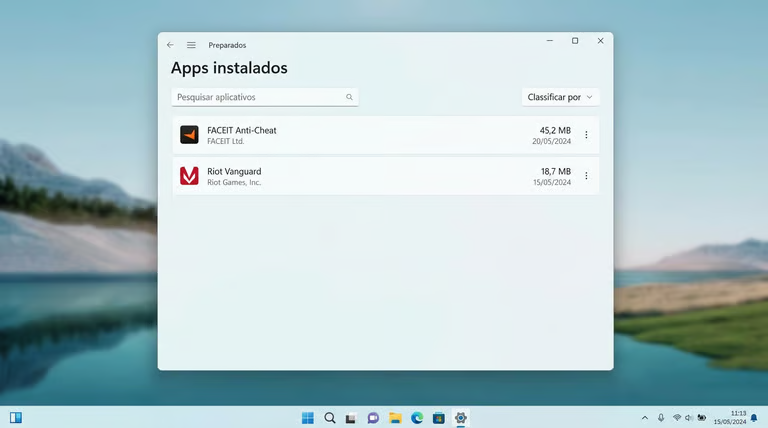Image resolution: width=768 pixels, height=428 pixels.
Task: Click the volume speaker tray icon
Action: pos(689,418)
